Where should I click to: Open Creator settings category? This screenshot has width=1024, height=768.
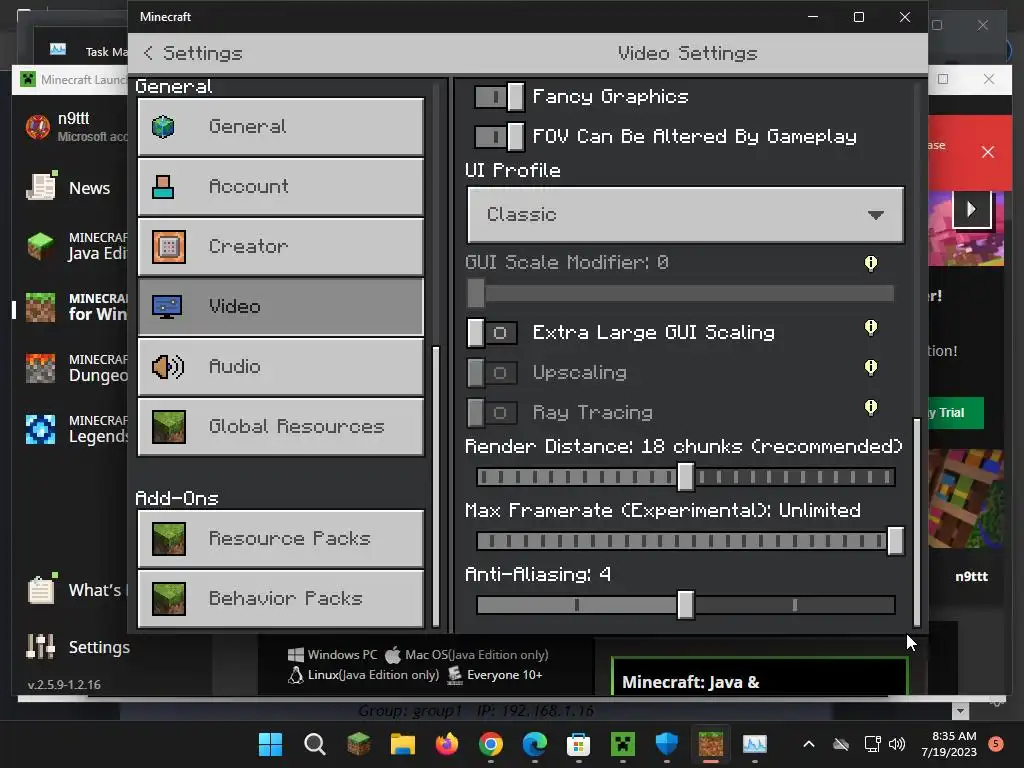coord(281,247)
